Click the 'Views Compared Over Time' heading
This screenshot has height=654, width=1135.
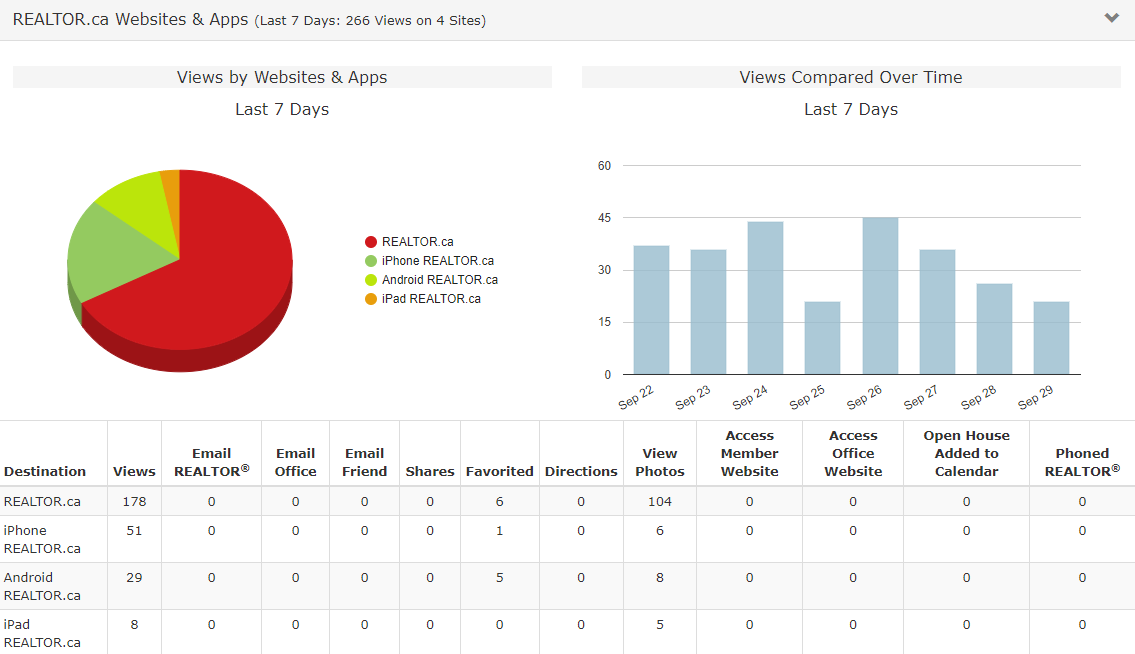click(851, 77)
